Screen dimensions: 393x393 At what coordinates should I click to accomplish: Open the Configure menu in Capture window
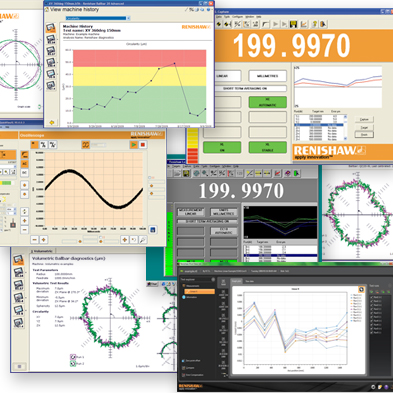click(238, 17)
